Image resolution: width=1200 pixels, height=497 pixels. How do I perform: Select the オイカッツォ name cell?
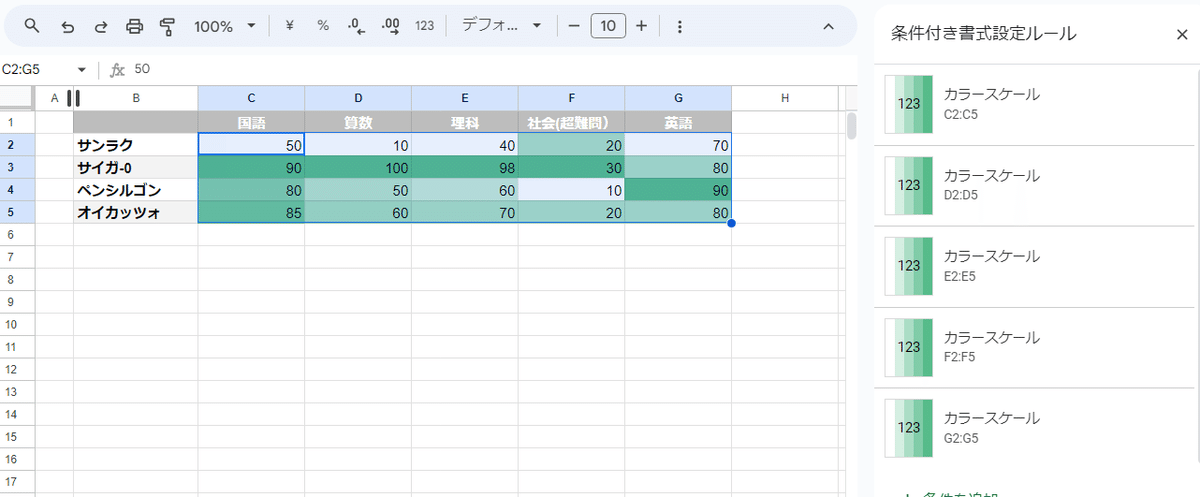tap(135, 212)
